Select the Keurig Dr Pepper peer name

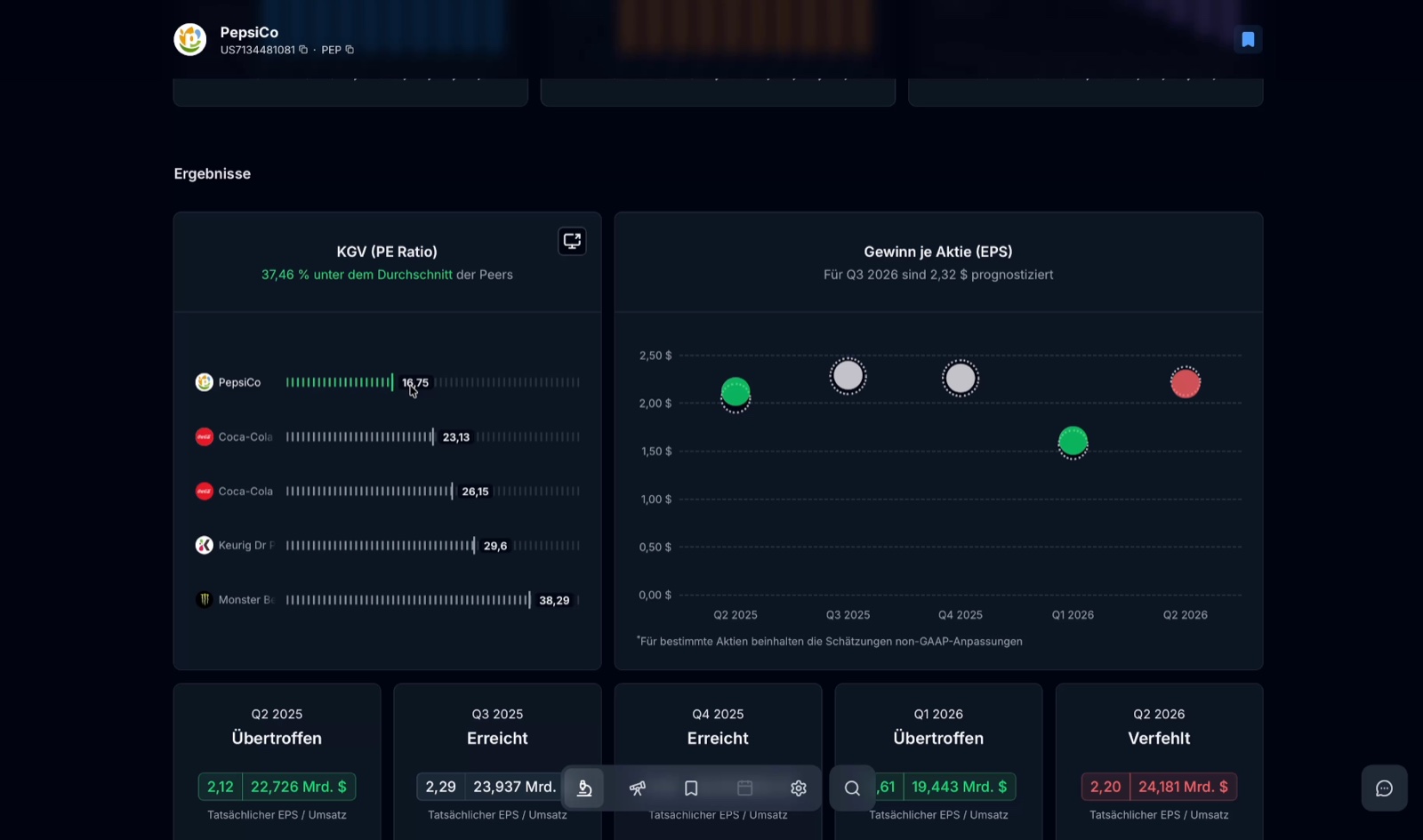click(x=246, y=546)
